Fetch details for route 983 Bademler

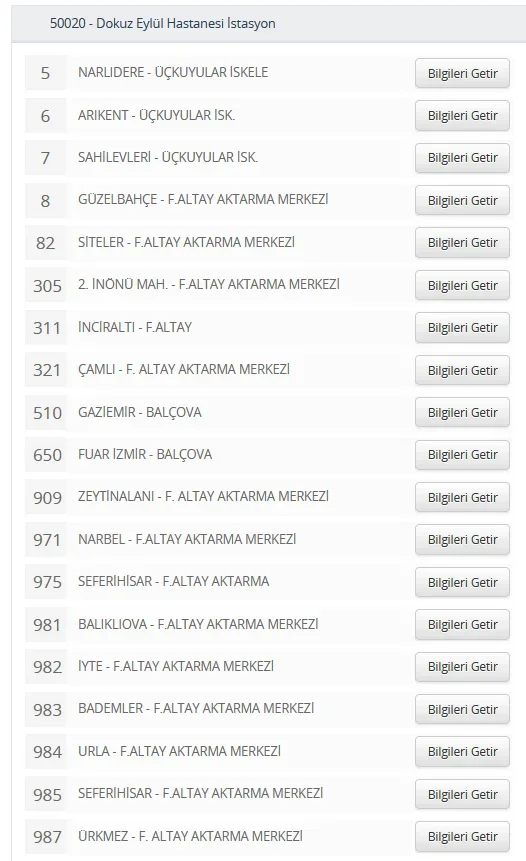462,709
